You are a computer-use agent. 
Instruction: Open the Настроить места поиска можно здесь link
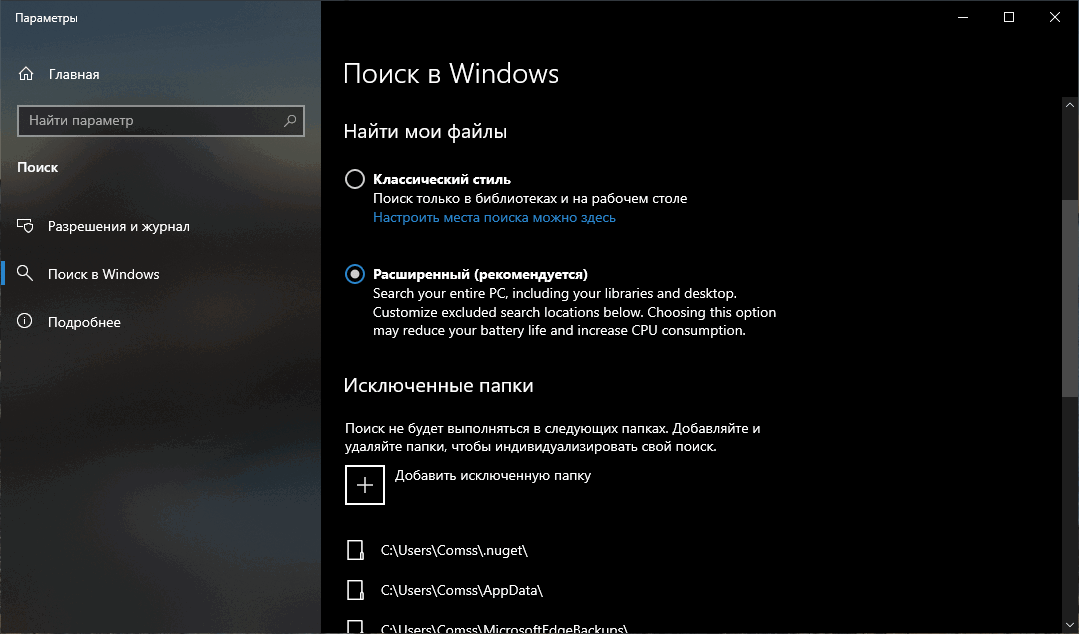pos(494,218)
